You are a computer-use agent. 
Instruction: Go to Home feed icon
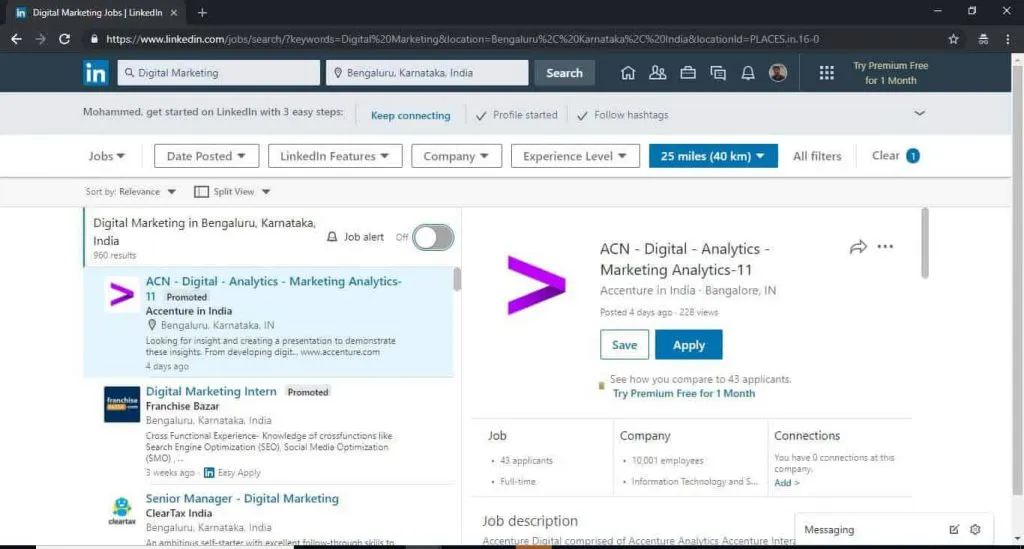[628, 72]
